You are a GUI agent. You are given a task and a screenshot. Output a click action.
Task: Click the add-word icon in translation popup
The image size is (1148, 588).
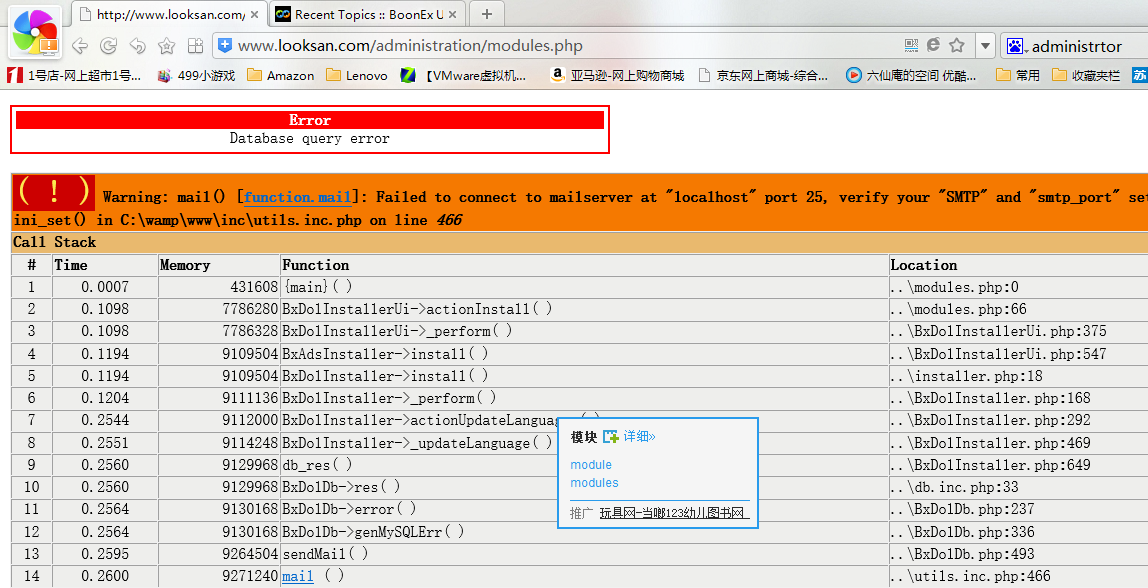(x=610, y=437)
